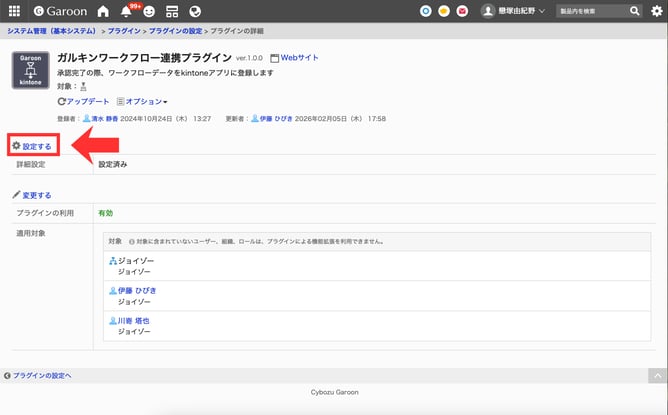Open the gear settings icon top right
This screenshot has height=415, width=668.
pyautogui.click(x=656, y=11)
